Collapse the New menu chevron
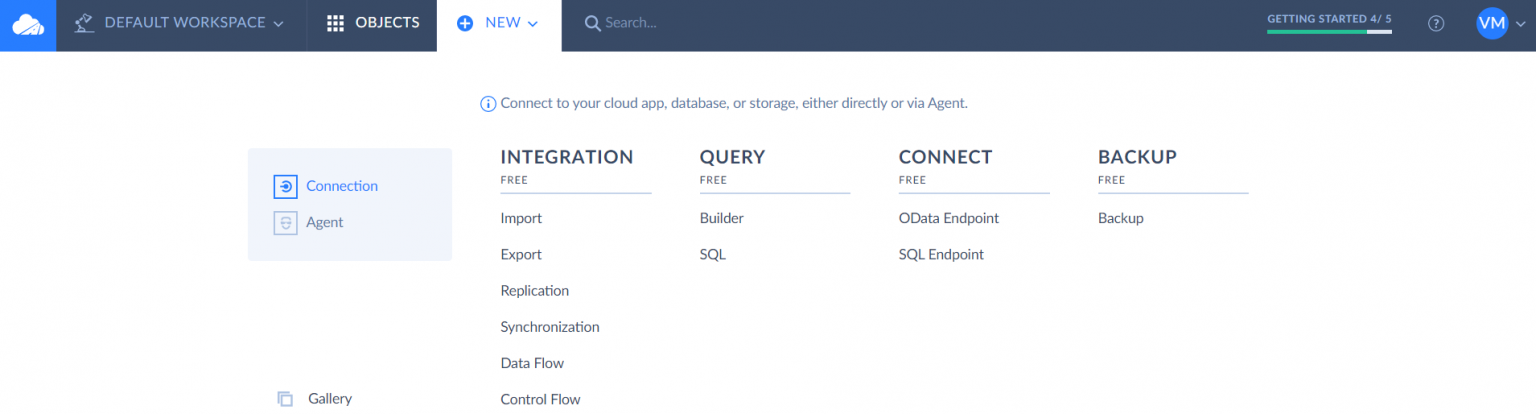Viewport: 1536px width, 414px height. (533, 23)
